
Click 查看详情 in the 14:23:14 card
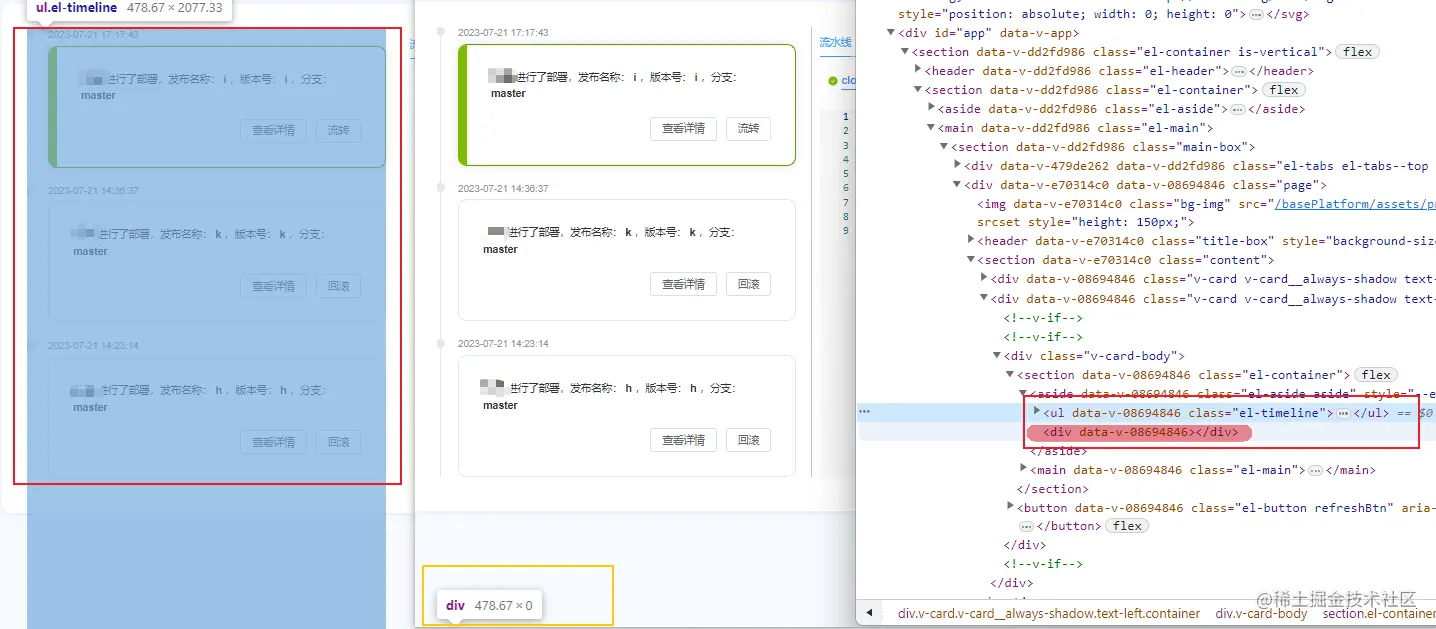(683, 440)
